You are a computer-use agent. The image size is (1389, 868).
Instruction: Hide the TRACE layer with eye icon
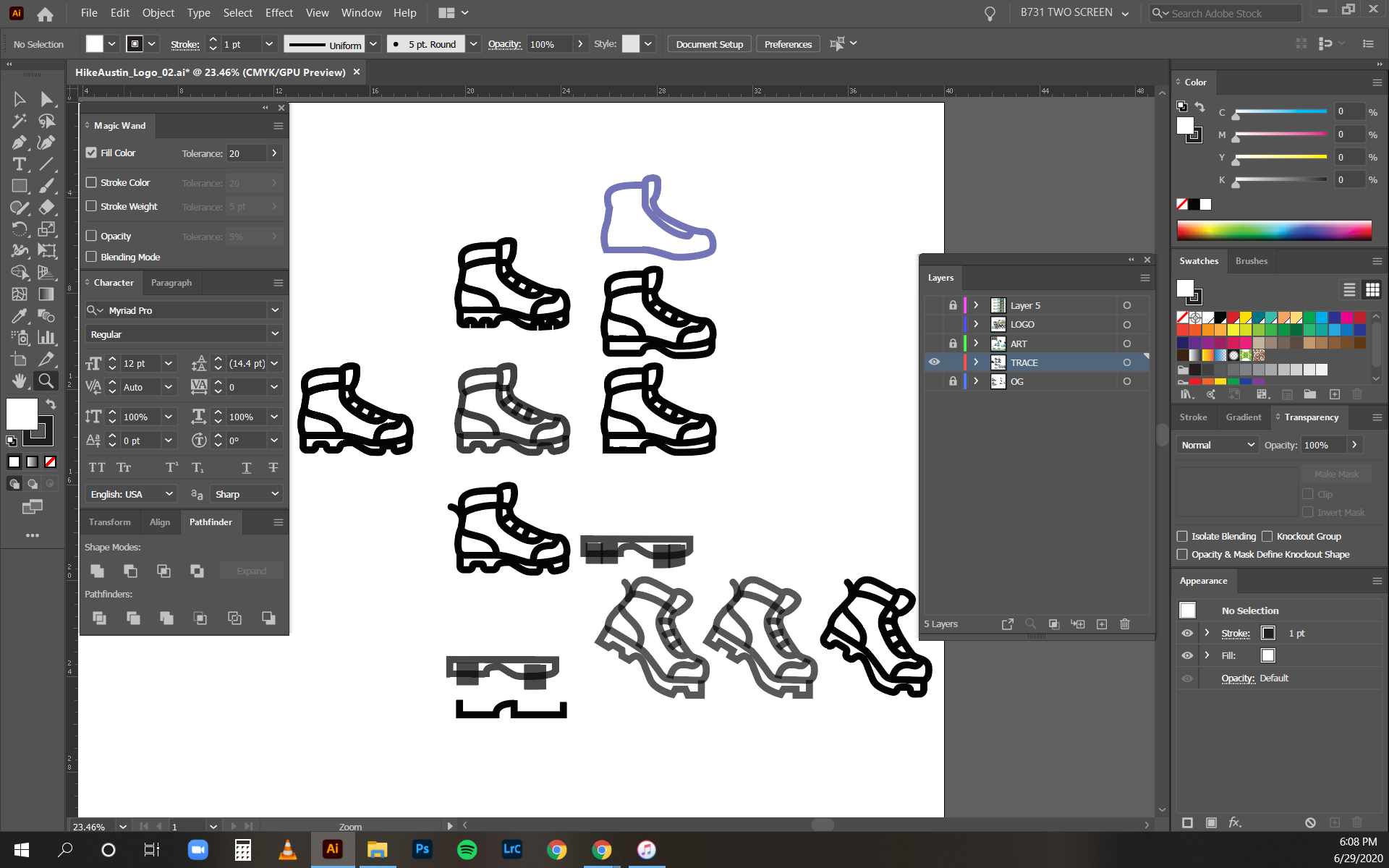934,362
